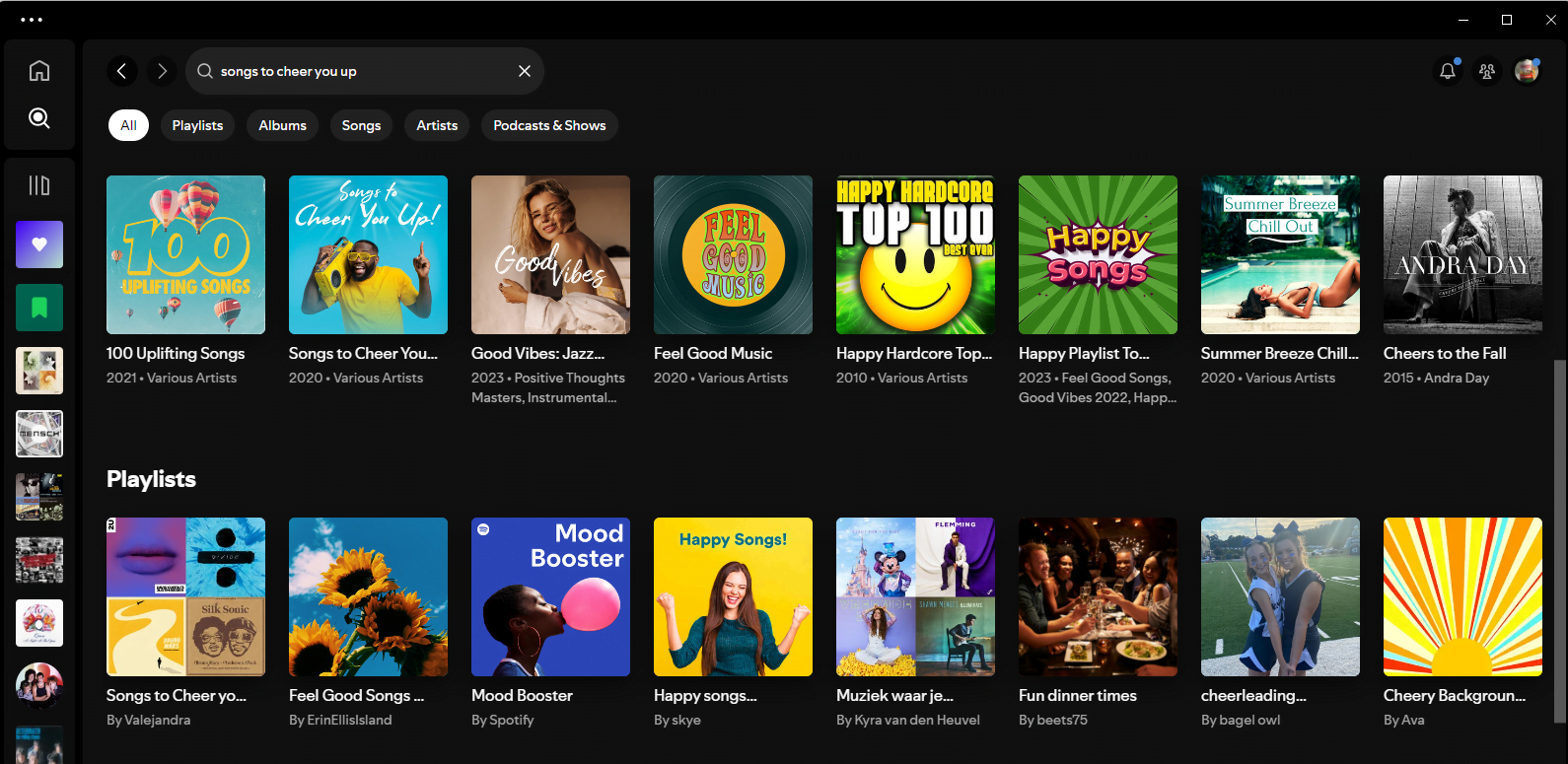1568x764 pixels.
Task: Filter results by Albums
Action: 282,125
